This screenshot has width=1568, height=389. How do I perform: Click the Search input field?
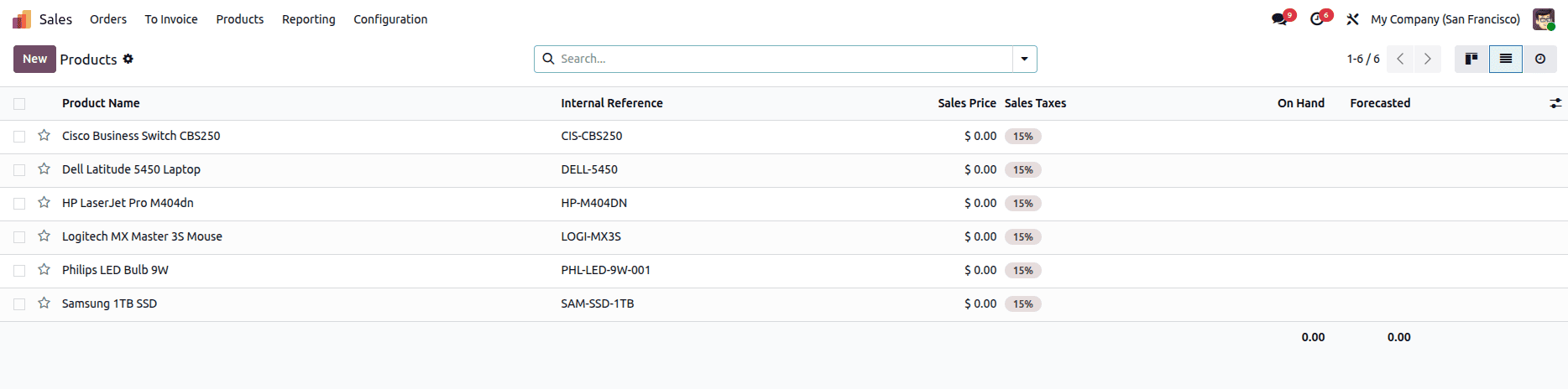pyautogui.click(x=785, y=59)
